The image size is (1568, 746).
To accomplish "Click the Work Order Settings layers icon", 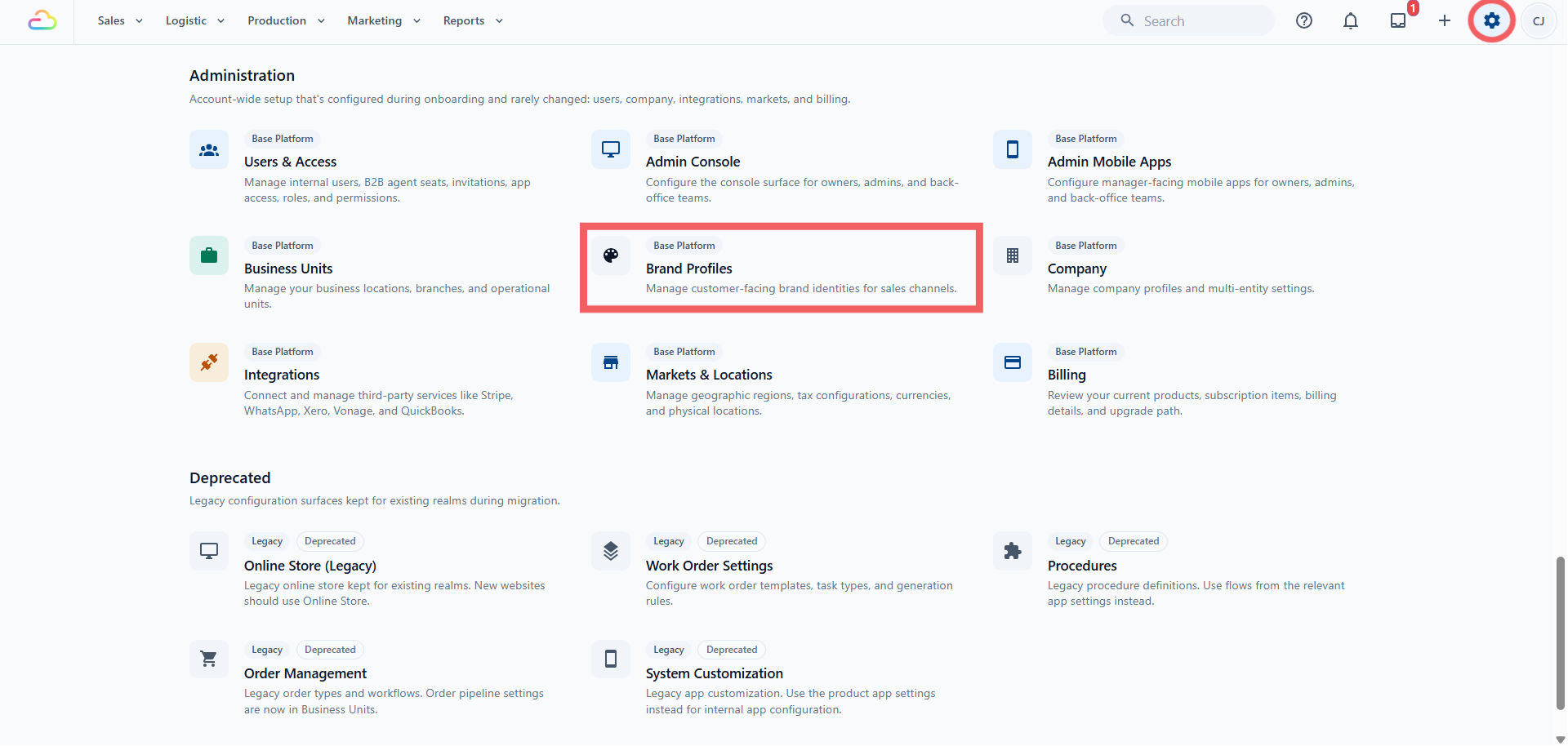I will (611, 551).
